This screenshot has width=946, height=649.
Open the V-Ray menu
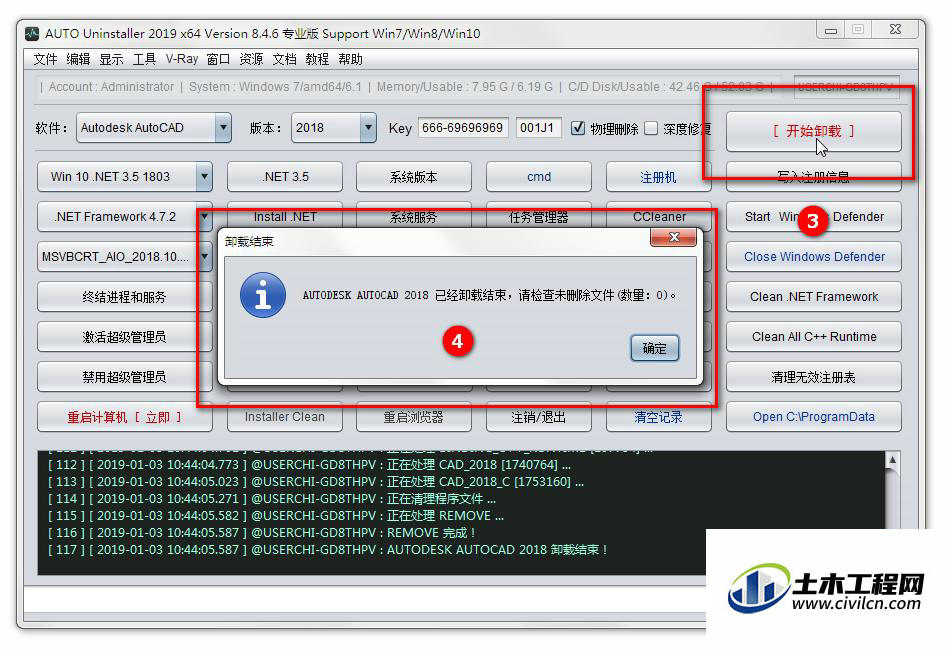tap(182, 59)
